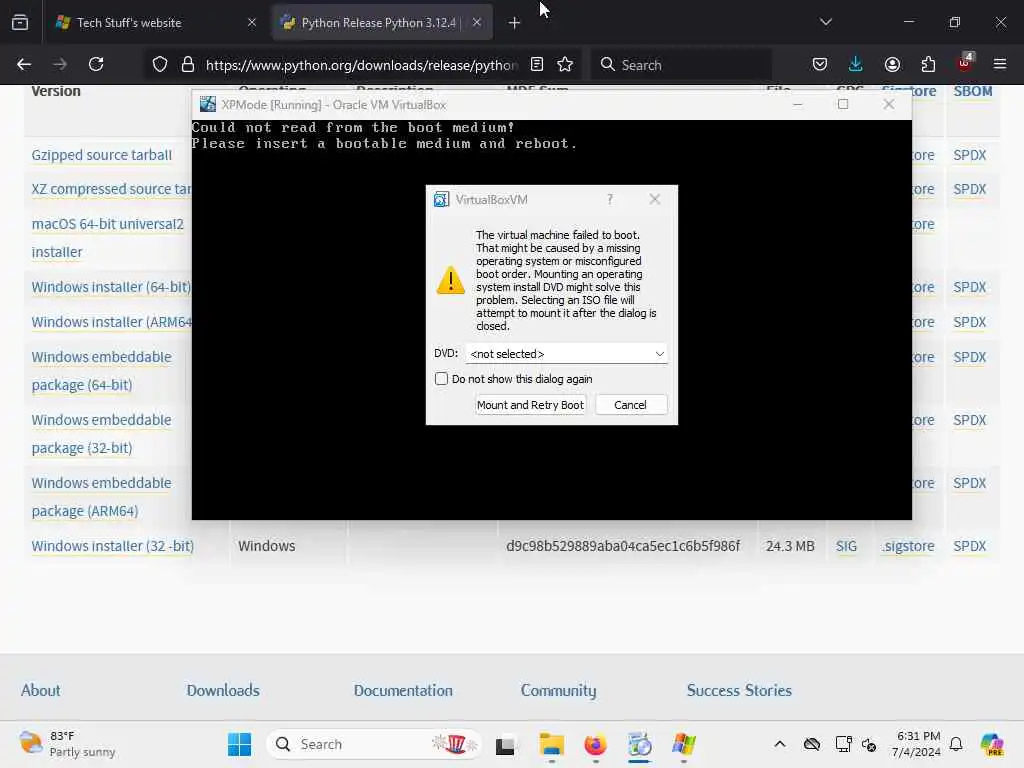Screen dimensions: 1024x768
Task: Focus the Firefox Search box
Action: (x=681, y=65)
